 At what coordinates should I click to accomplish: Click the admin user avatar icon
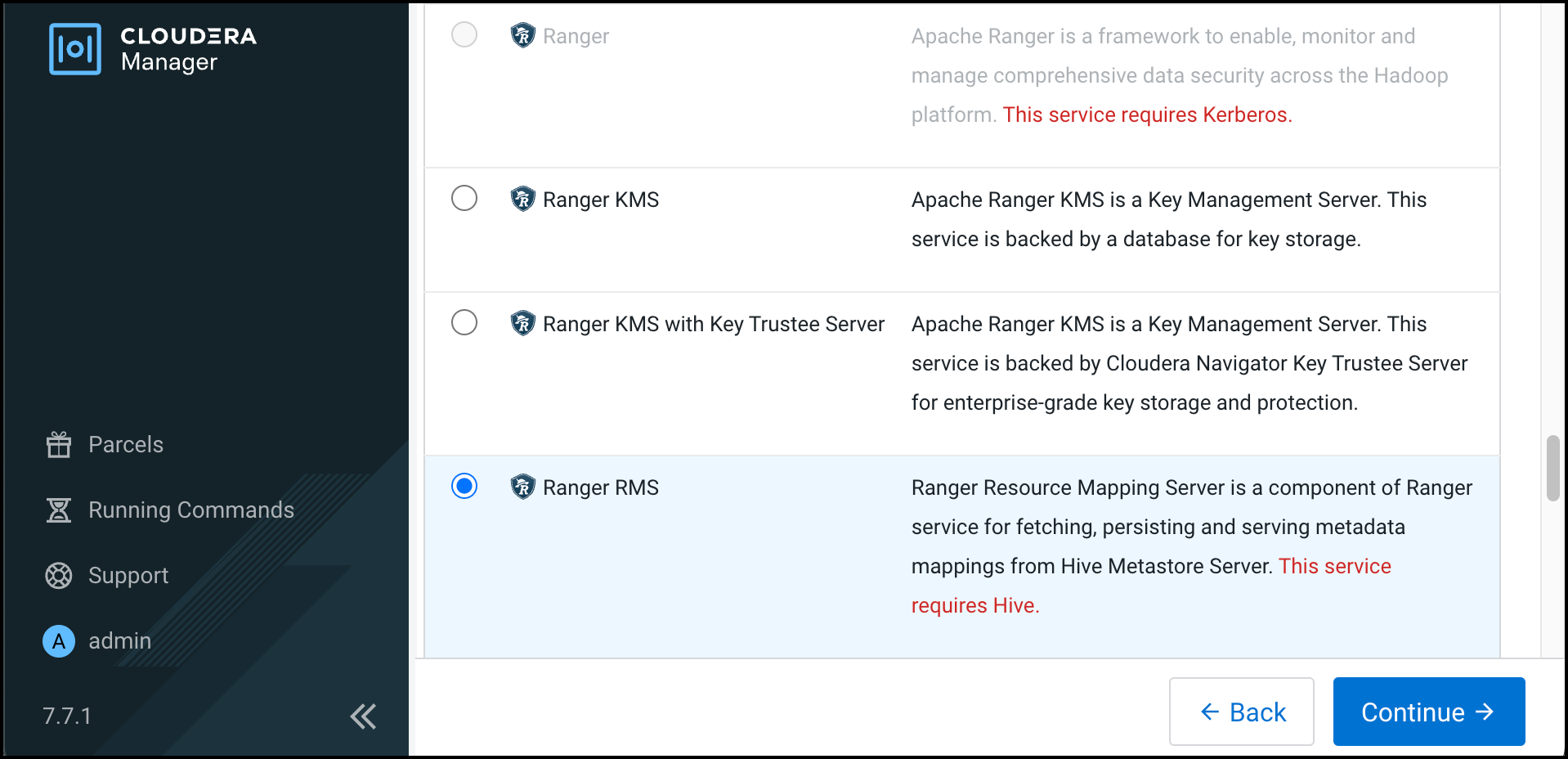click(59, 641)
